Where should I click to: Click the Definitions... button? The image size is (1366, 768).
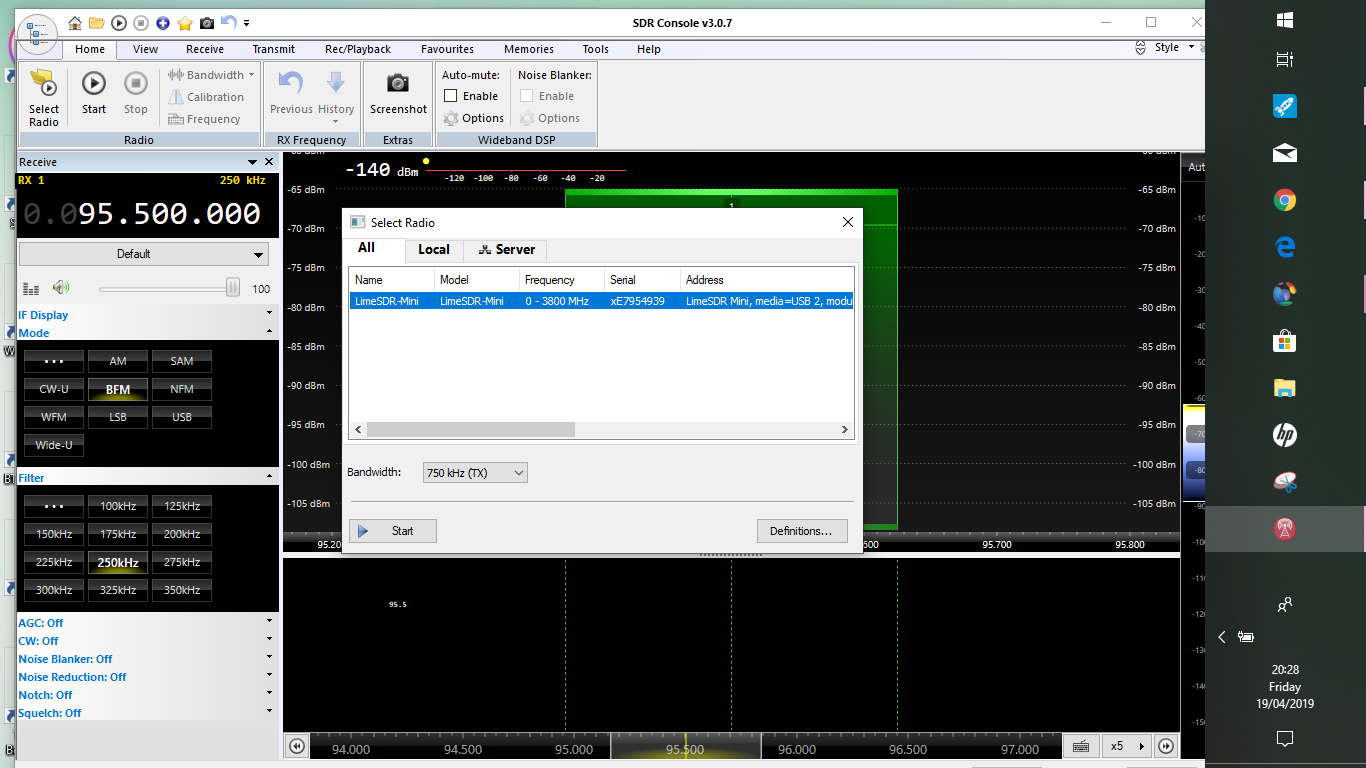tap(802, 531)
